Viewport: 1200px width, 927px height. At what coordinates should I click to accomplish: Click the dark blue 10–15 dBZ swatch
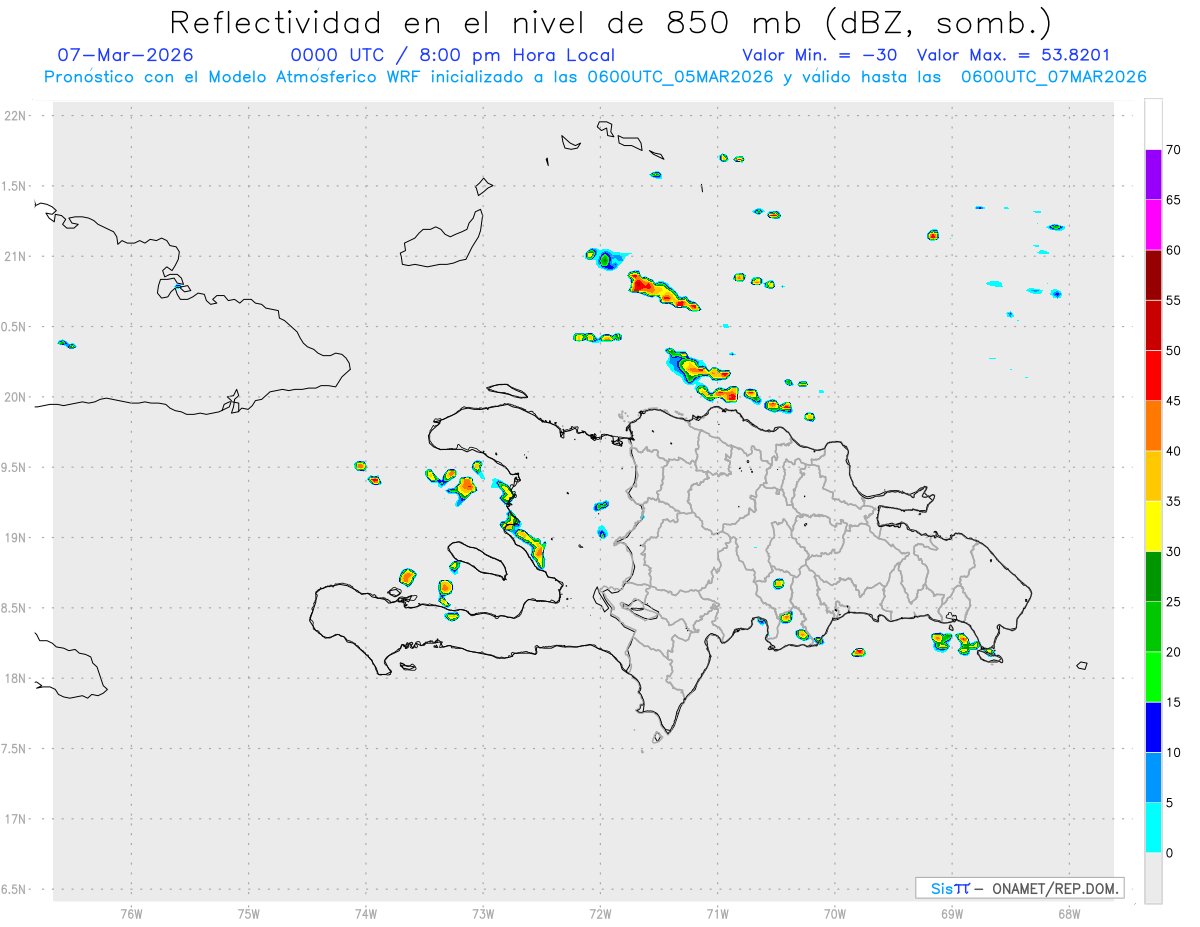(x=1153, y=727)
